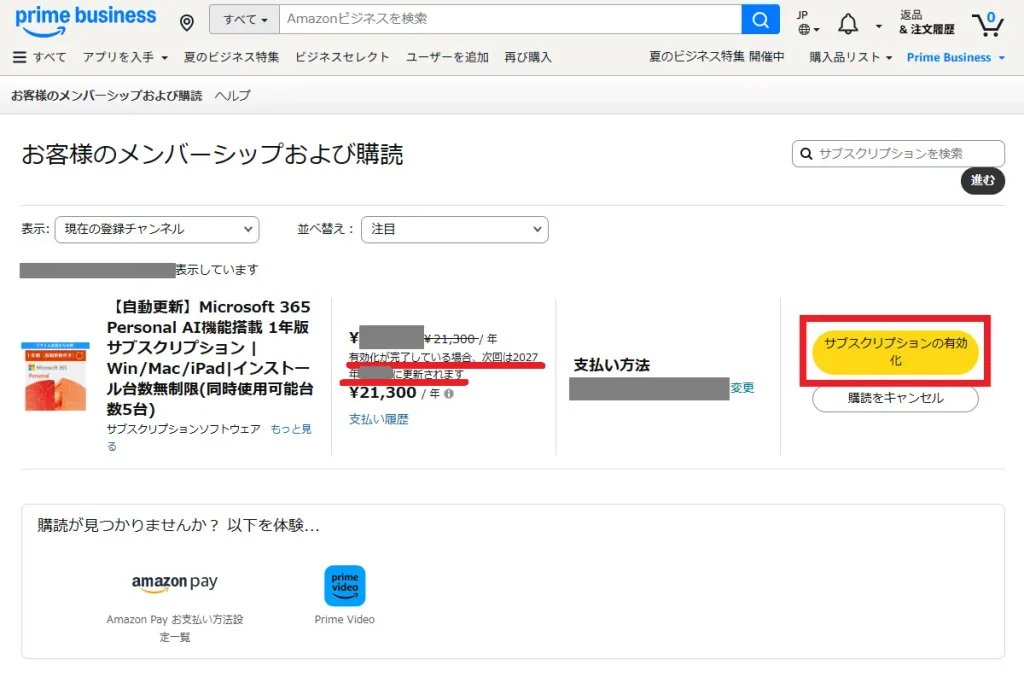1024x683 pixels.
Task: Click the Microsoft 365 product thumbnail
Action: 56,376
